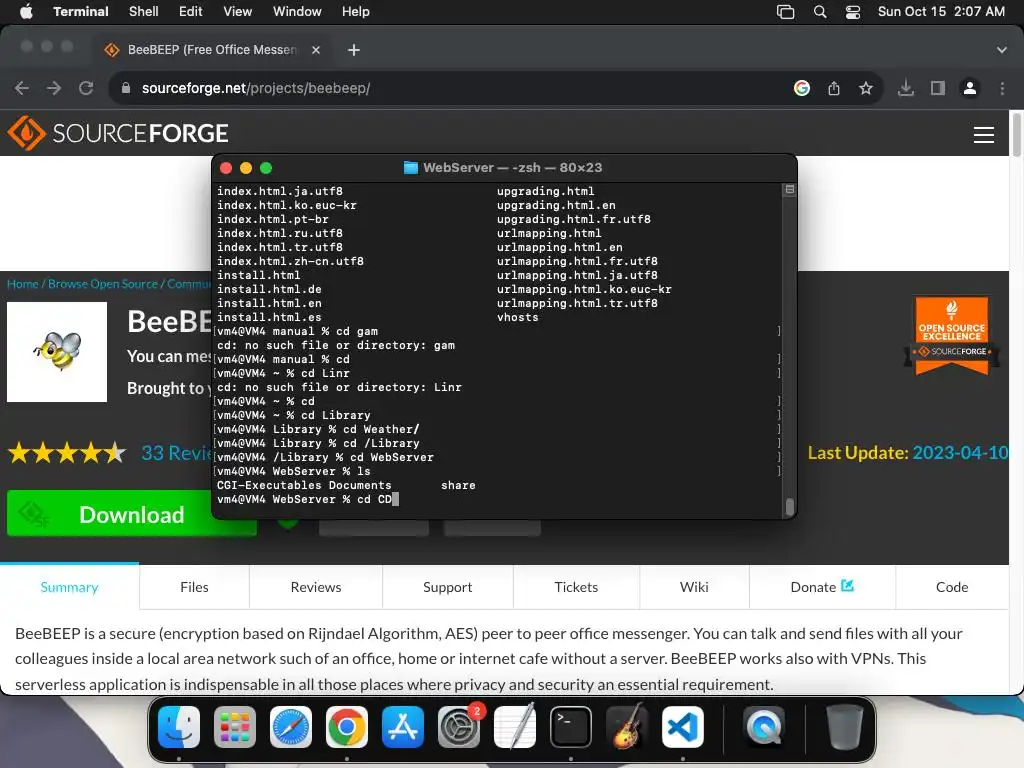The image size is (1024, 768).
Task: Click the browser page scrollbar
Action: [1016, 135]
